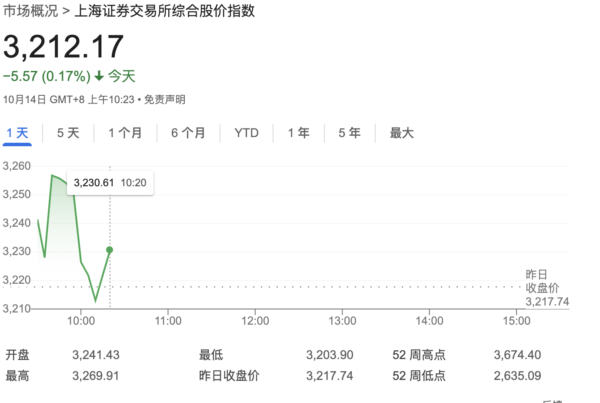Select the 1 天 range tab
The width and height of the screenshot is (600, 403).
coord(18,133)
